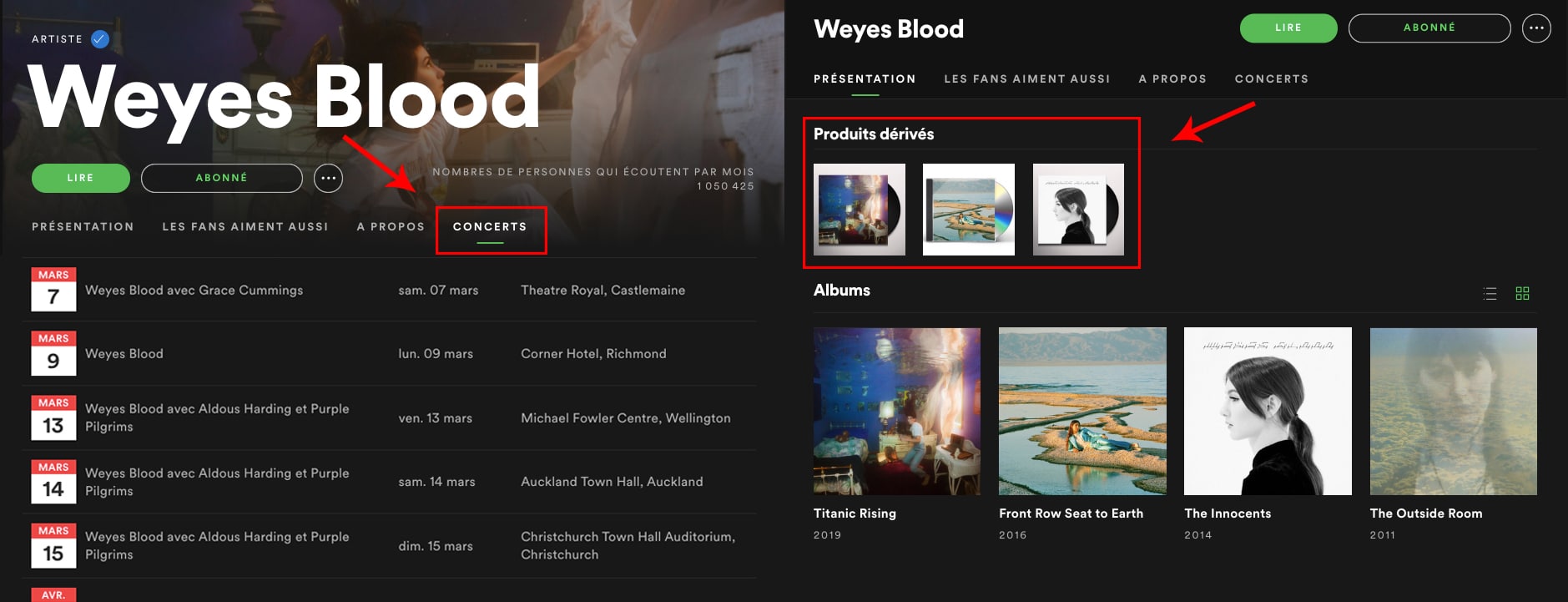Open the Titanic Rising album cover
1568x602 pixels.
click(897, 412)
